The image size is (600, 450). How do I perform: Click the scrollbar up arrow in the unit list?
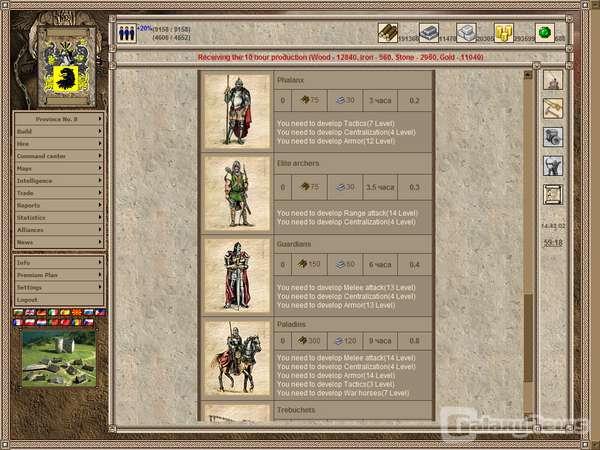[x=528, y=75]
